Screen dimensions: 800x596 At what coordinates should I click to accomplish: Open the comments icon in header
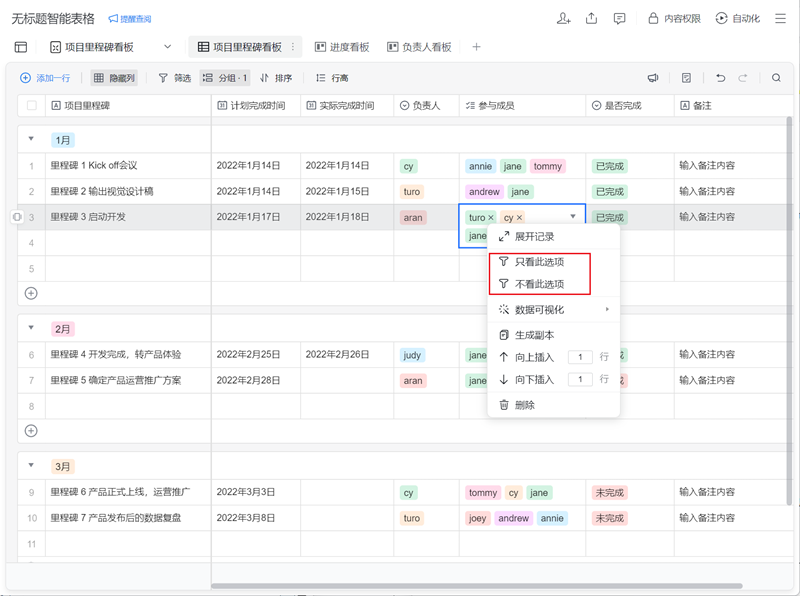(x=620, y=18)
